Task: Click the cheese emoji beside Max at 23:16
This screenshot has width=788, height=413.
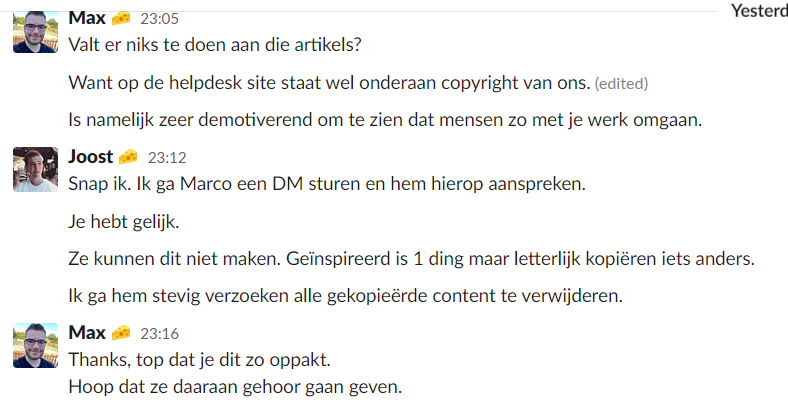Action: (x=121, y=332)
